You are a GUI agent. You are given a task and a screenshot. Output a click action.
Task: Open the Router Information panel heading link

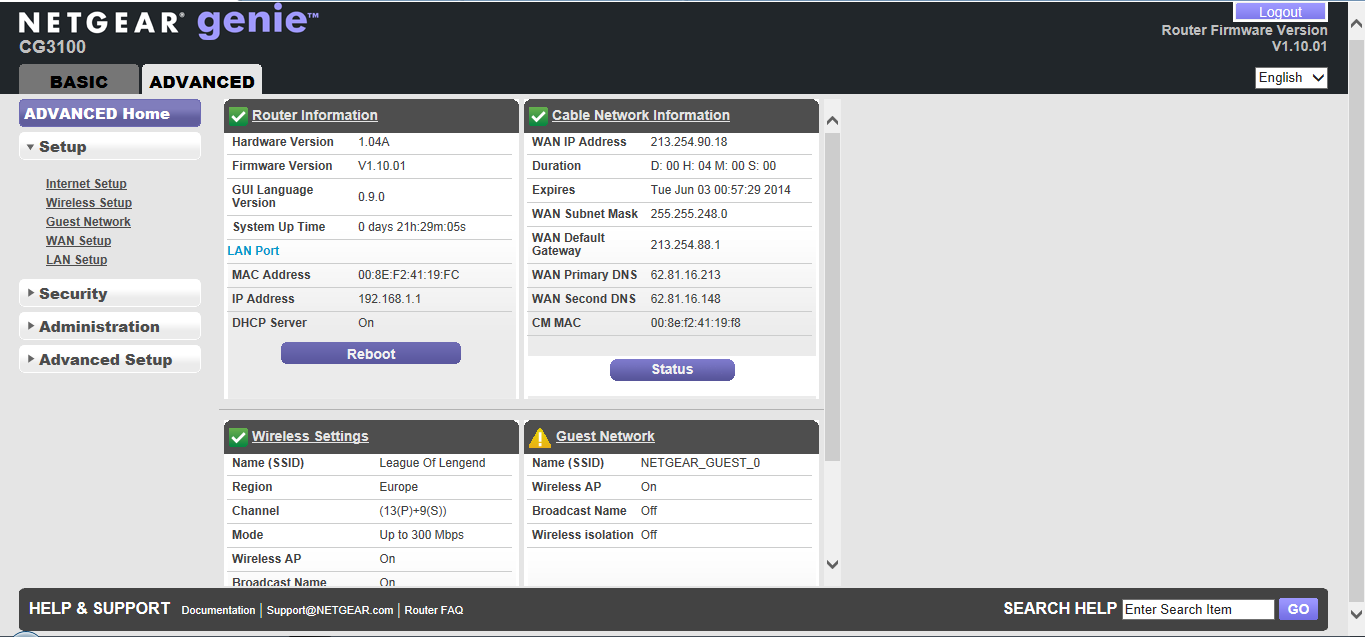(x=315, y=116)
